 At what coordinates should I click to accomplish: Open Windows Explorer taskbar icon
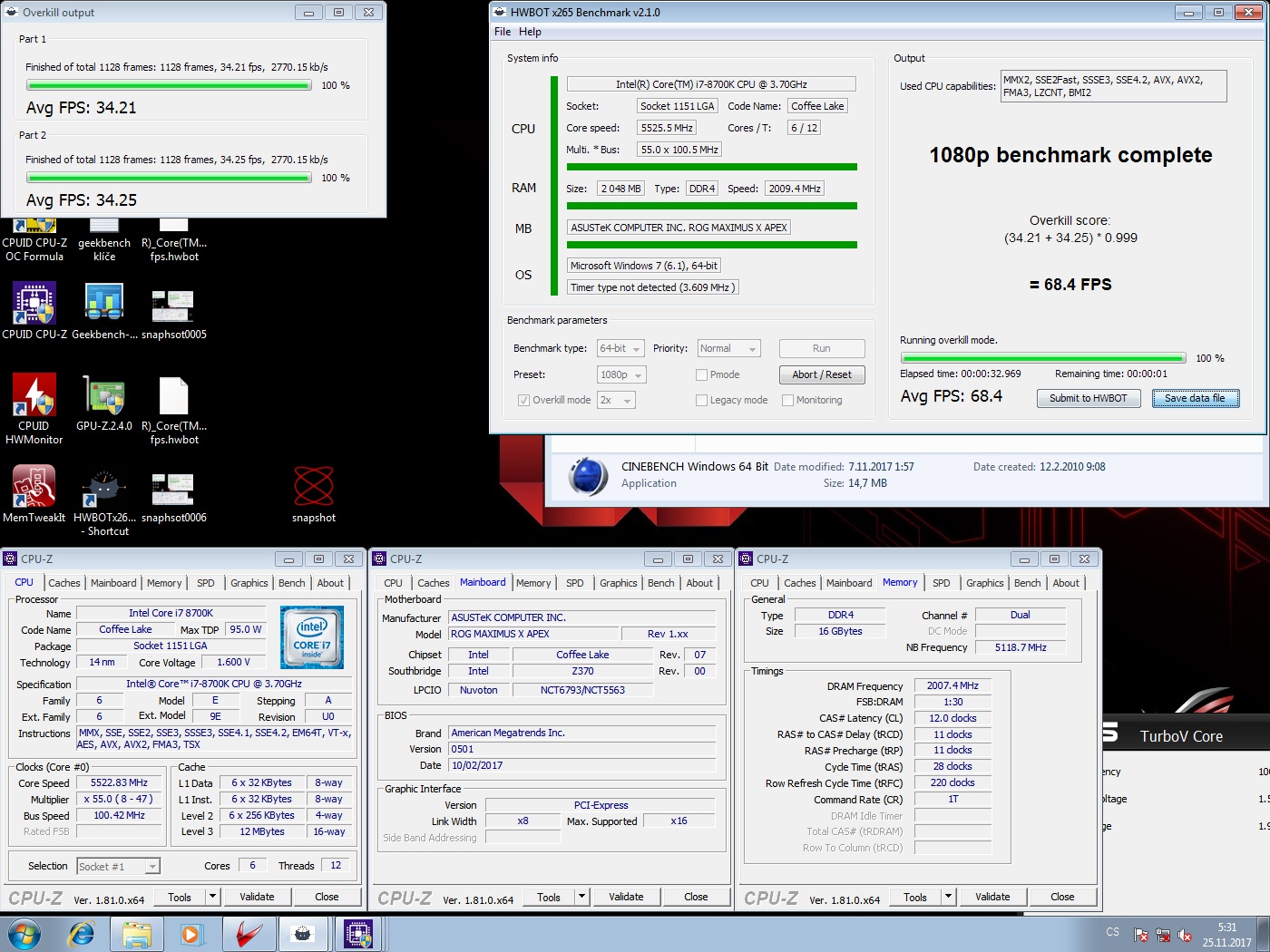(137, 934)
